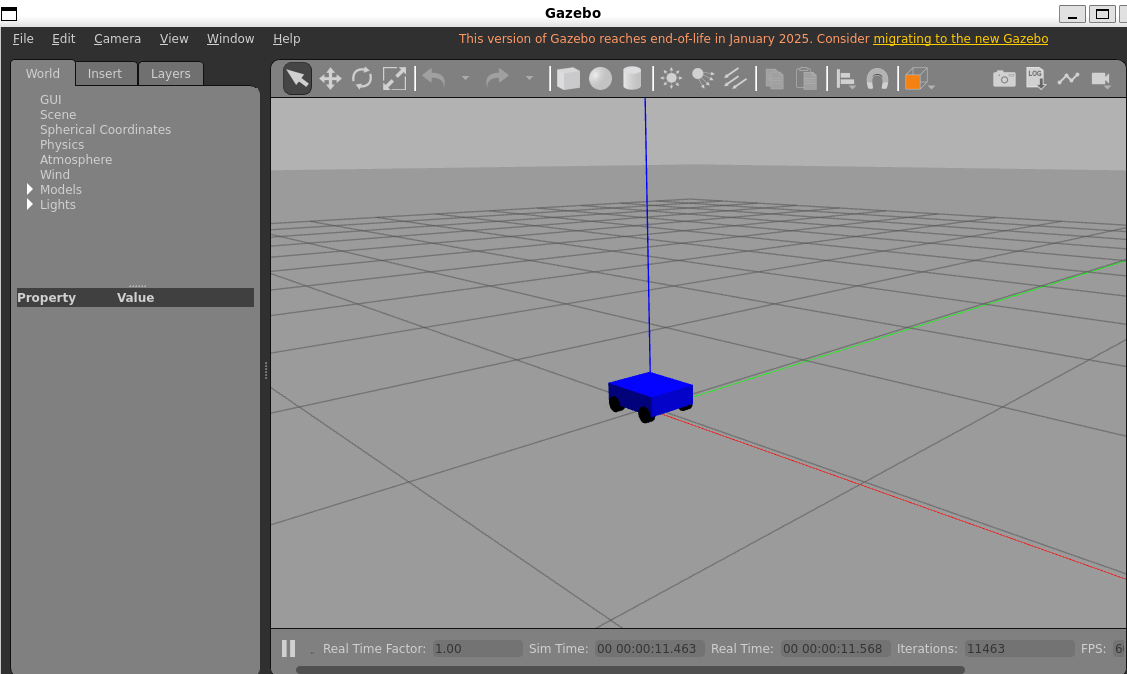
Task: Pause the simulation
Action: [x=288, y=648]
